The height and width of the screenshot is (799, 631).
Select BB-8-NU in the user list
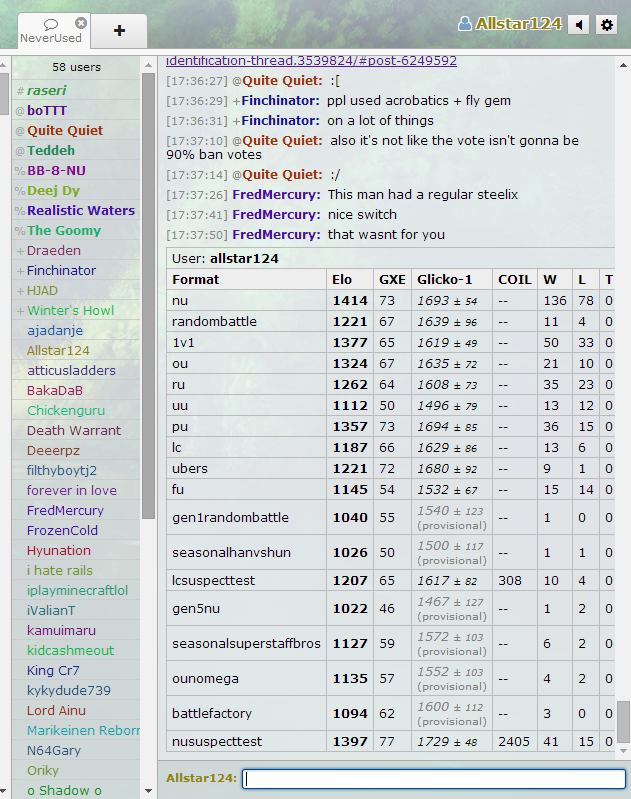(x=76, y=170)
